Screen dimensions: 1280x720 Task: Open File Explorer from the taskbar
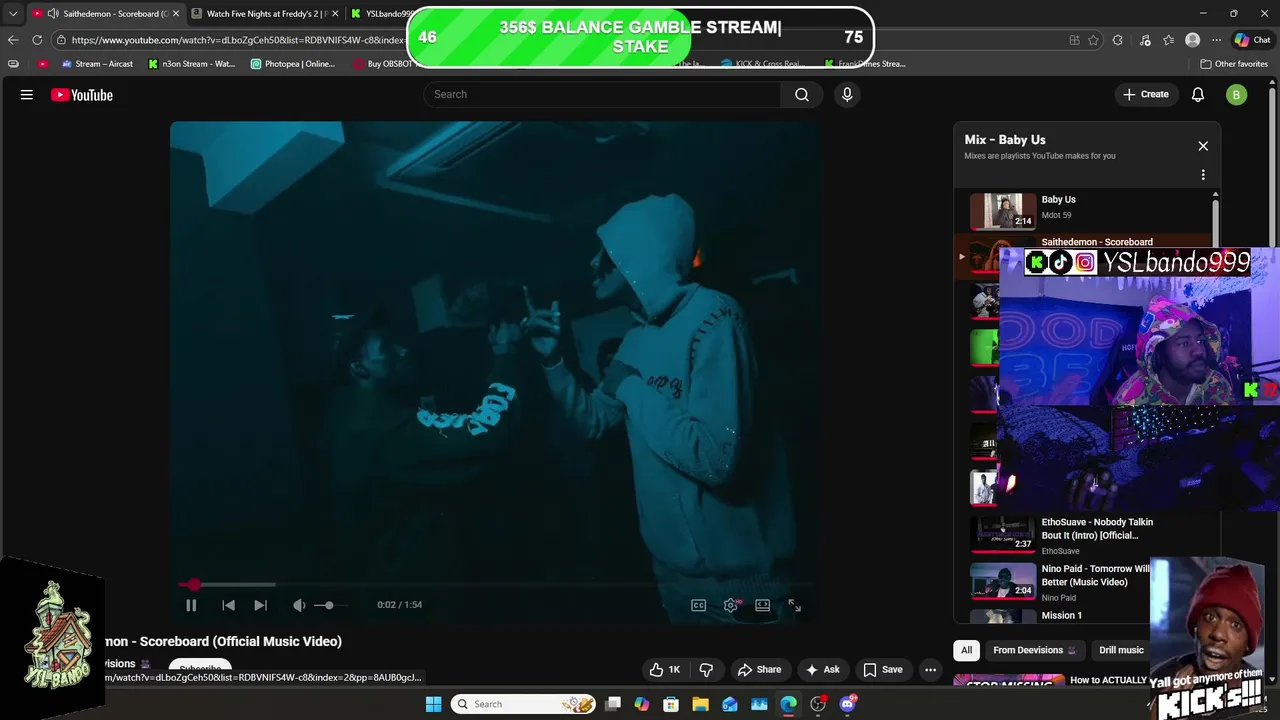(700, 704)
